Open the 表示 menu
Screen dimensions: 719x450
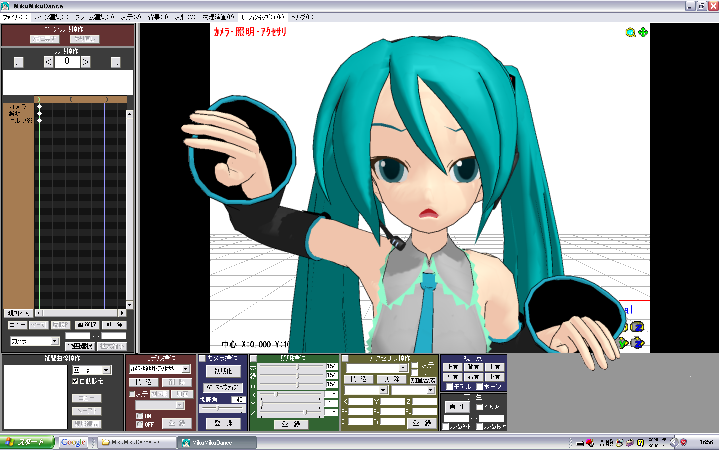pos(131,17)
